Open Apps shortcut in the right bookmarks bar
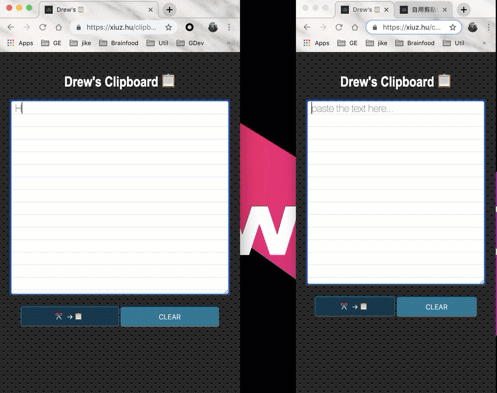This screenshot has width=497, height=393. tap(316, 43)
